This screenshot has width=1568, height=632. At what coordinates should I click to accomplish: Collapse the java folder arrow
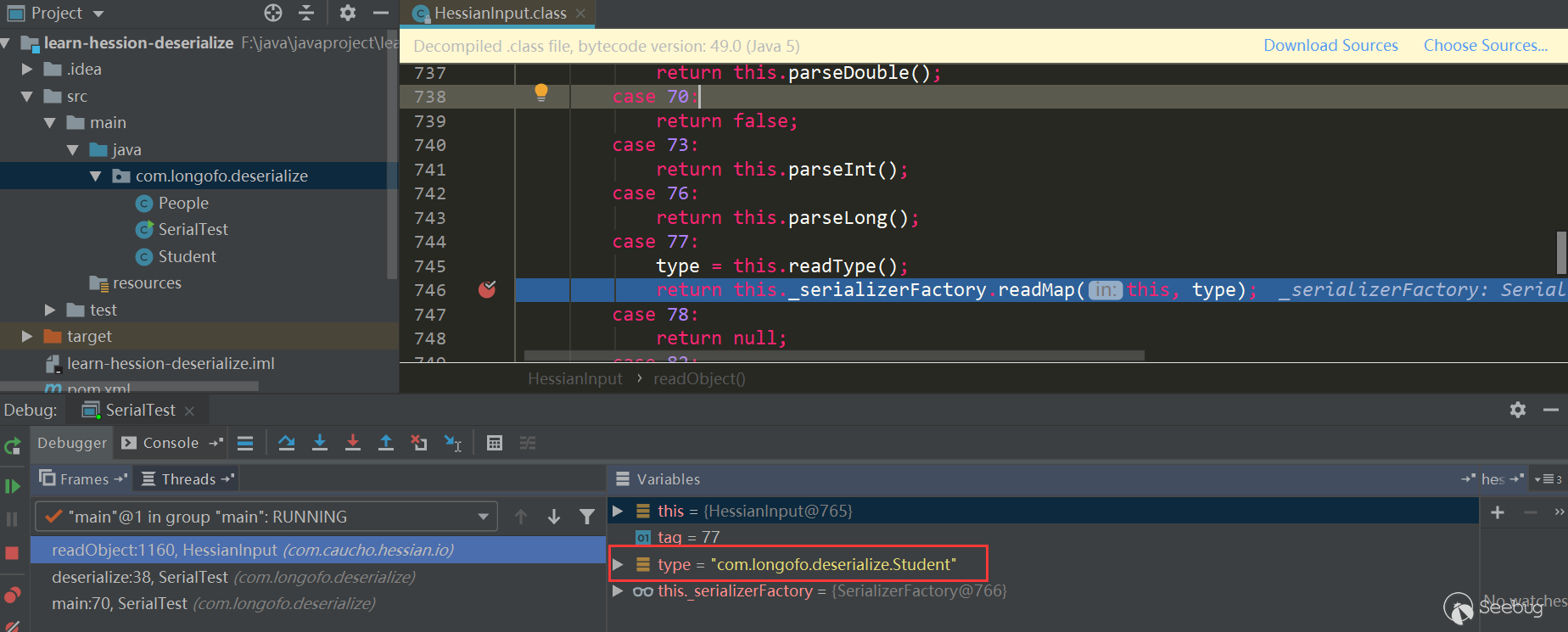coord(73,149)
